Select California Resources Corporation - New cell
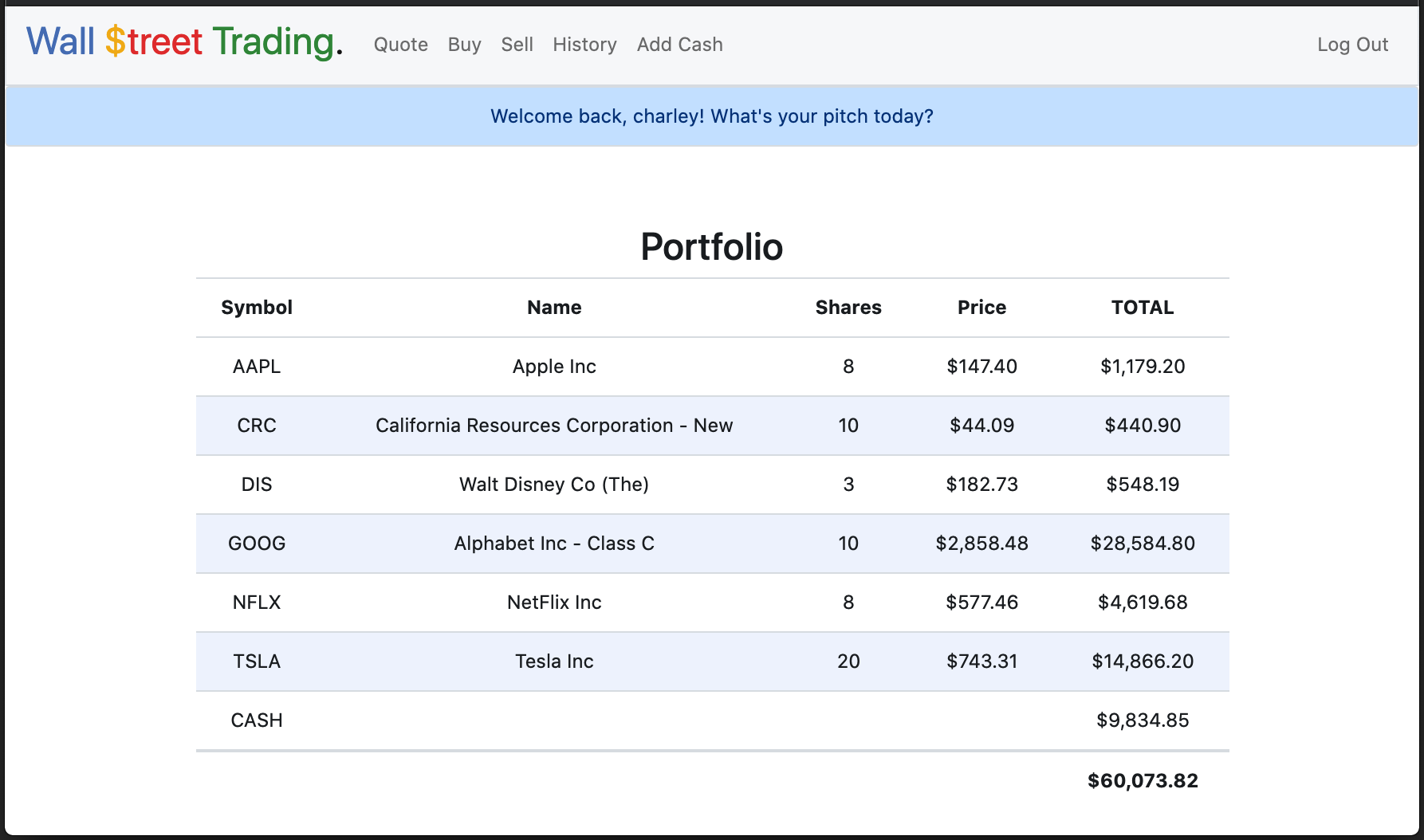1424x840 pixels. [554, 426]
